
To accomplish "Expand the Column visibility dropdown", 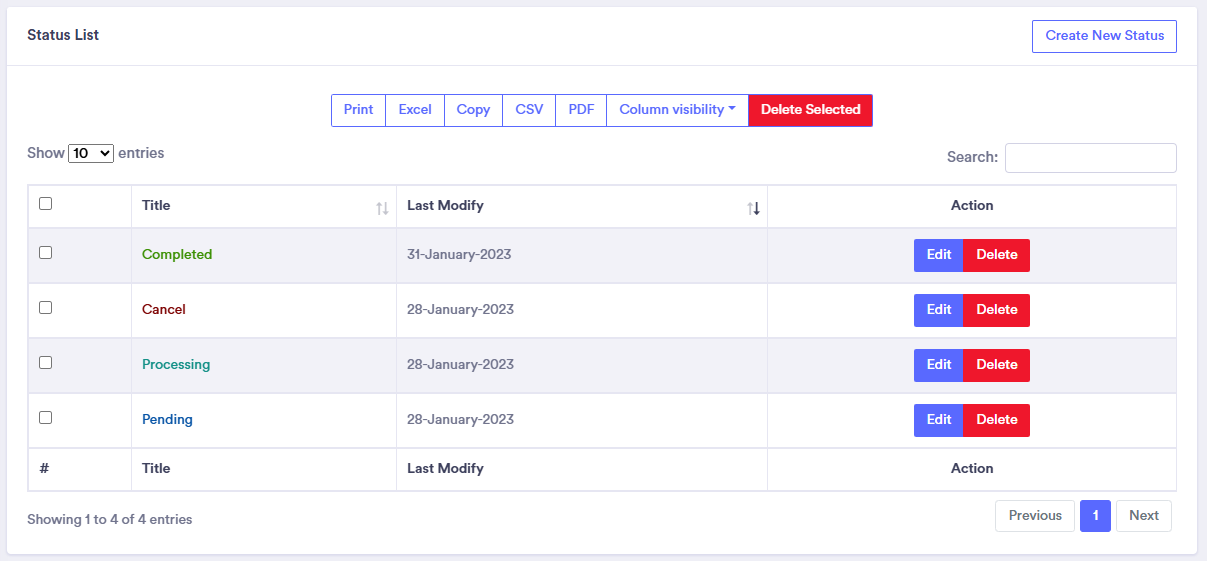I will [677, 110].
